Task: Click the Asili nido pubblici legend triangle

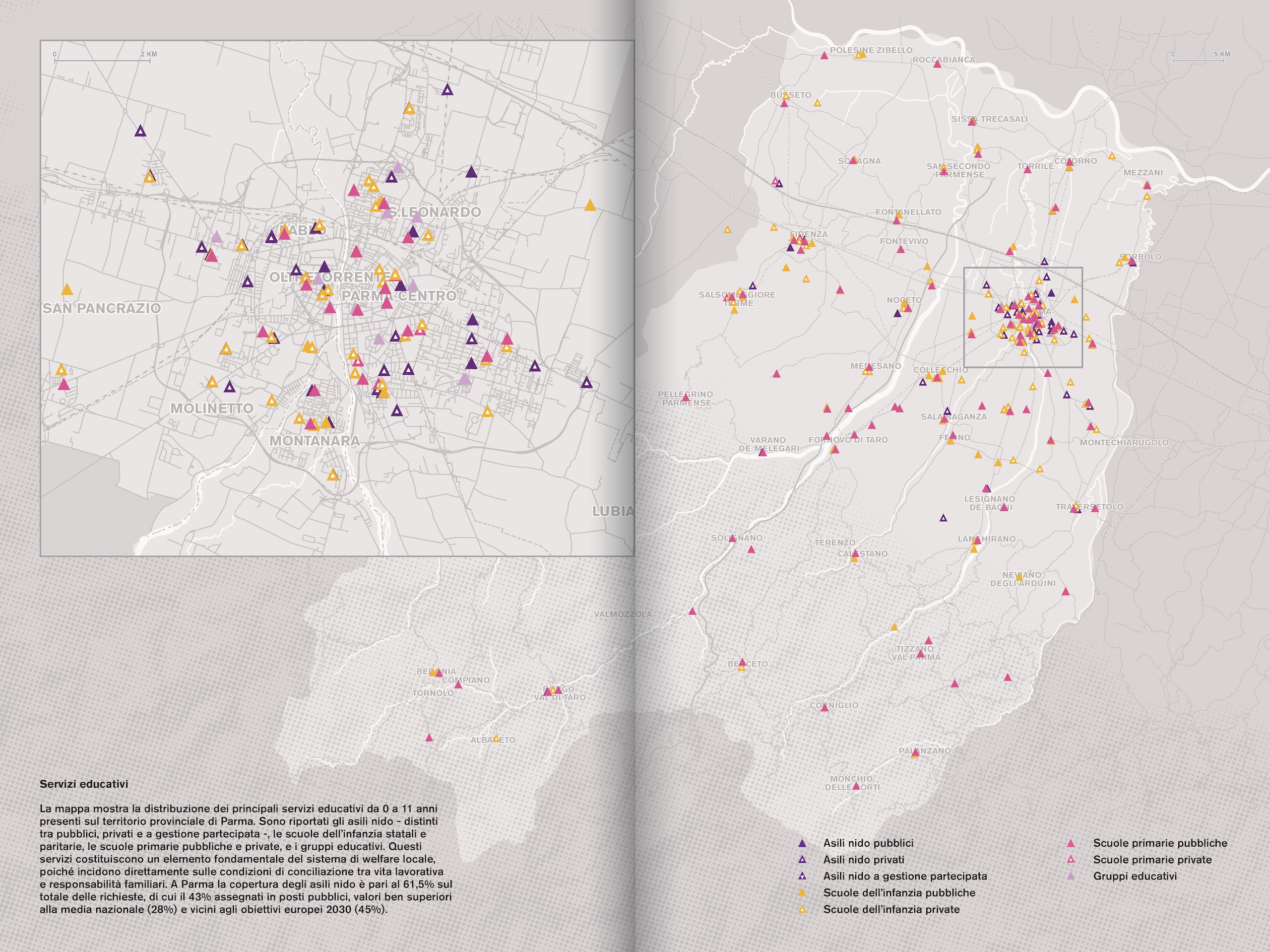Action: [x=803, y=843]
